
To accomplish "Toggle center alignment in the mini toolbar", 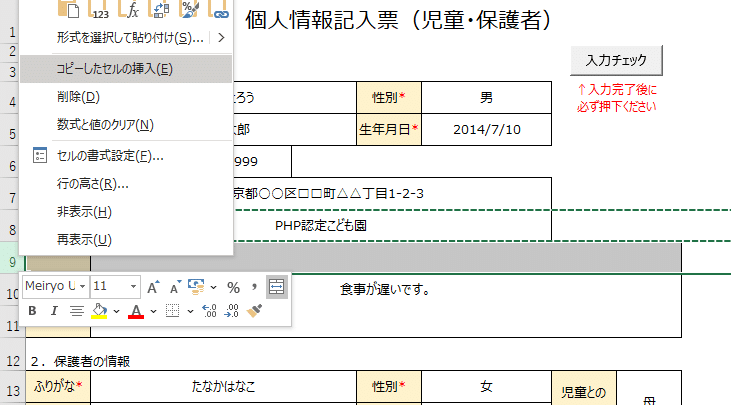I will click(76, 311).
